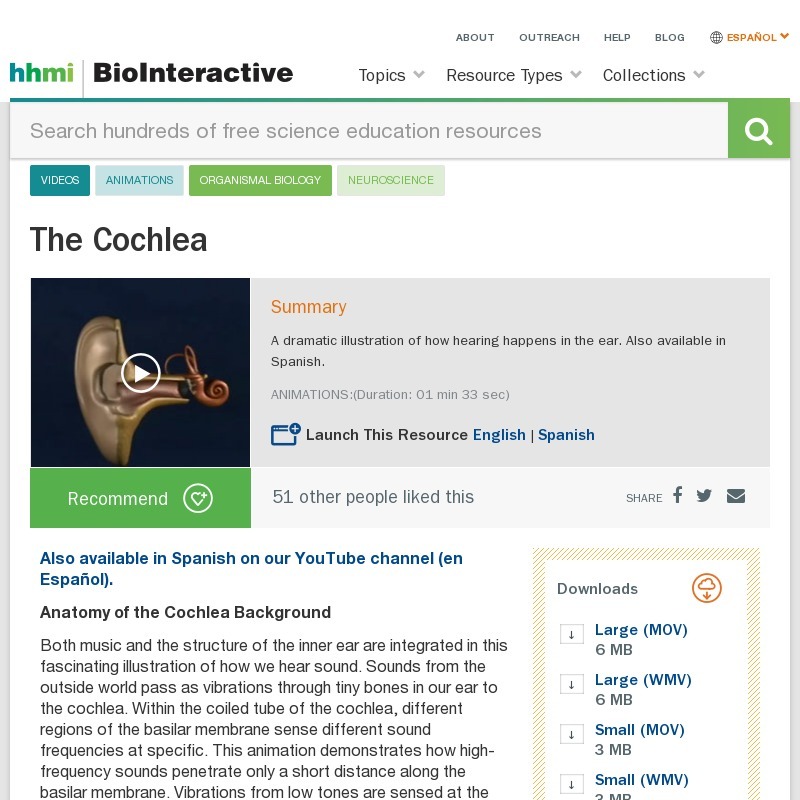This screenshot has width=800, height=800.
Task: Launch the resource in Spanish
Action: pyautogui.click(x=566, y=435)
